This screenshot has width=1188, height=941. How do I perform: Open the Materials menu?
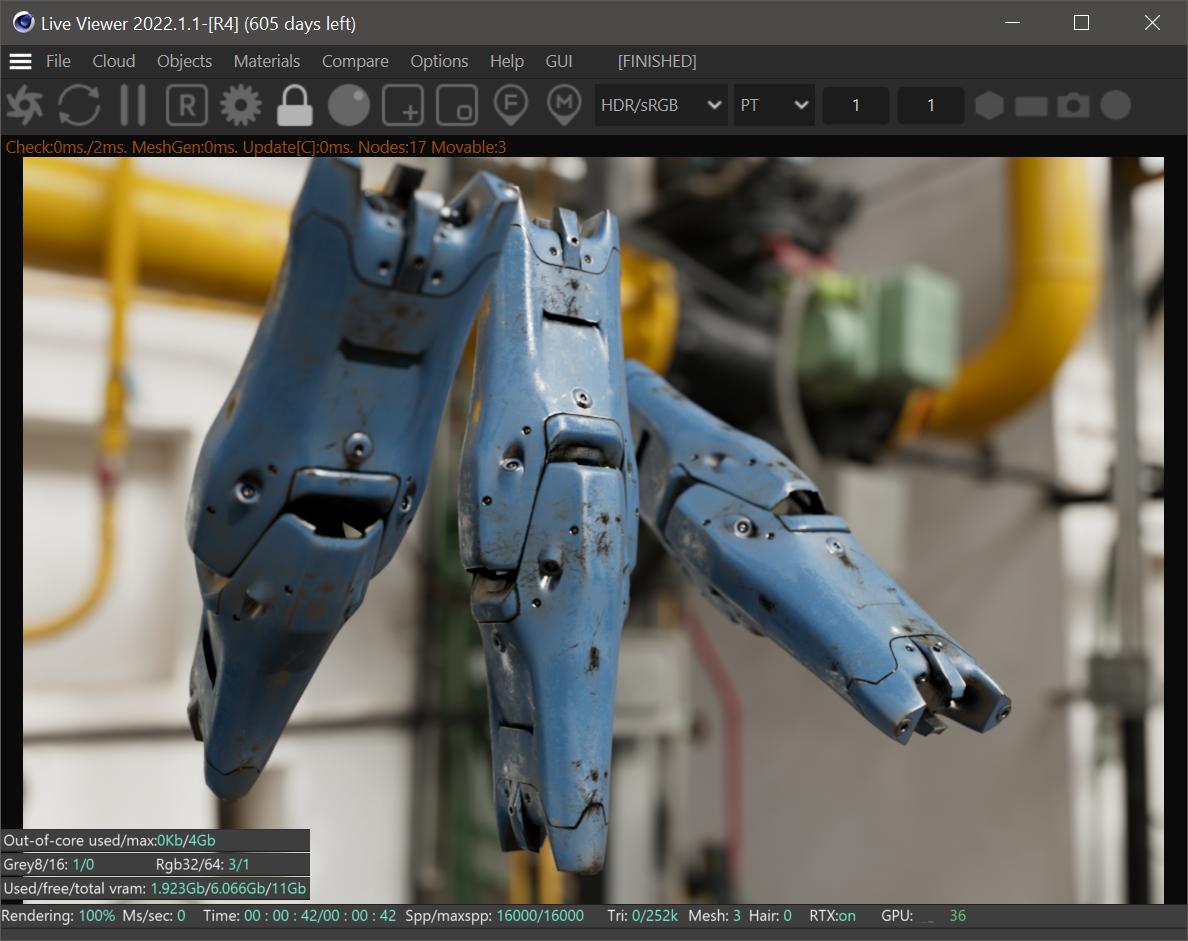click(x=267, y=61)
